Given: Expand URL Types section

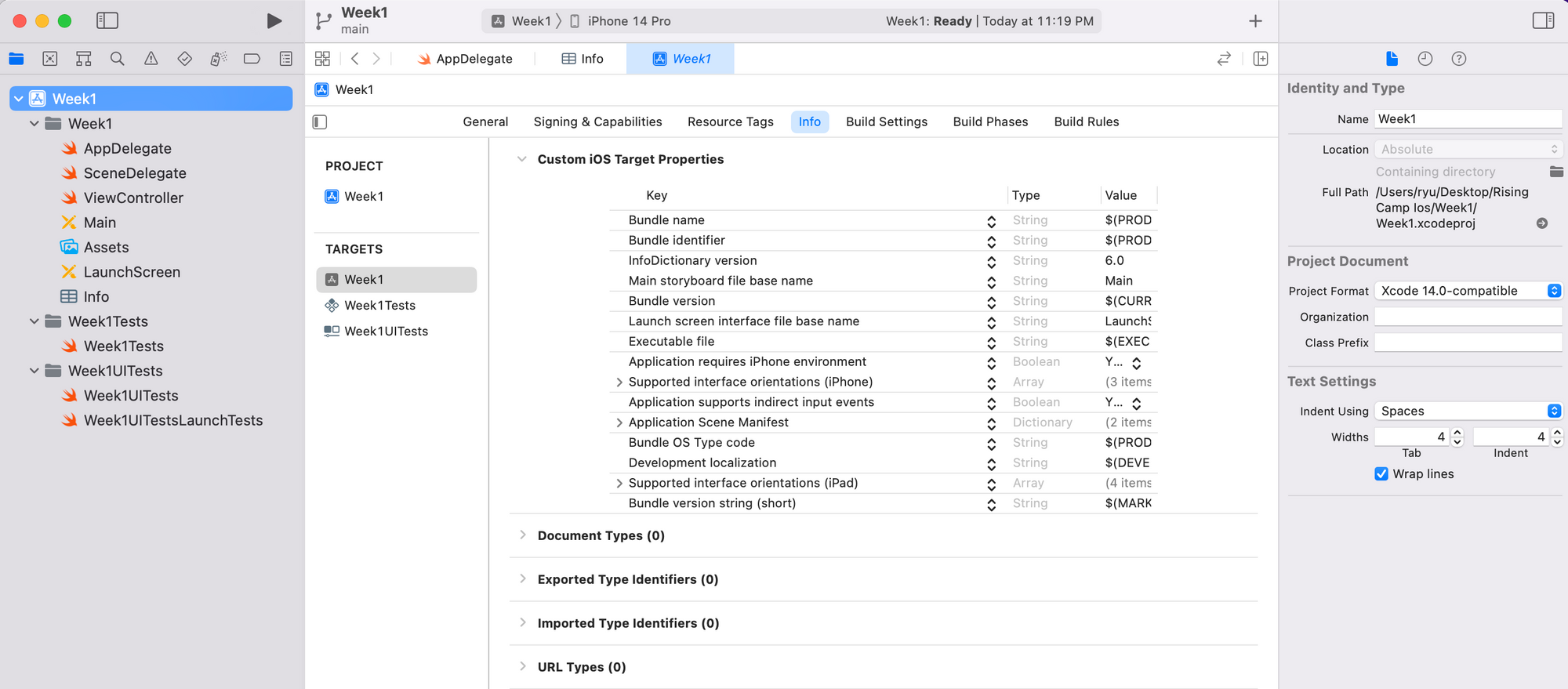Looking at the screenshot, I should click(523, 667).
